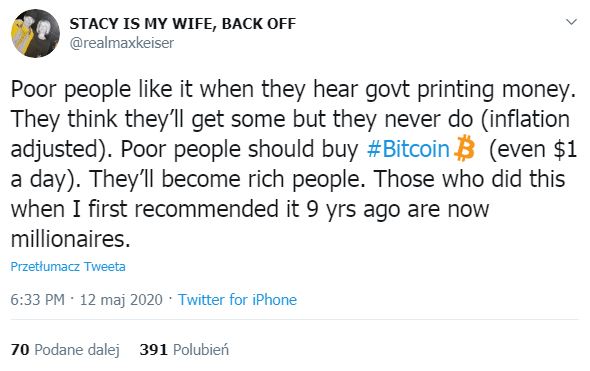Click the 'Polubień' label
The height and width of the screenshot is (371, 590).
[201, 350]
